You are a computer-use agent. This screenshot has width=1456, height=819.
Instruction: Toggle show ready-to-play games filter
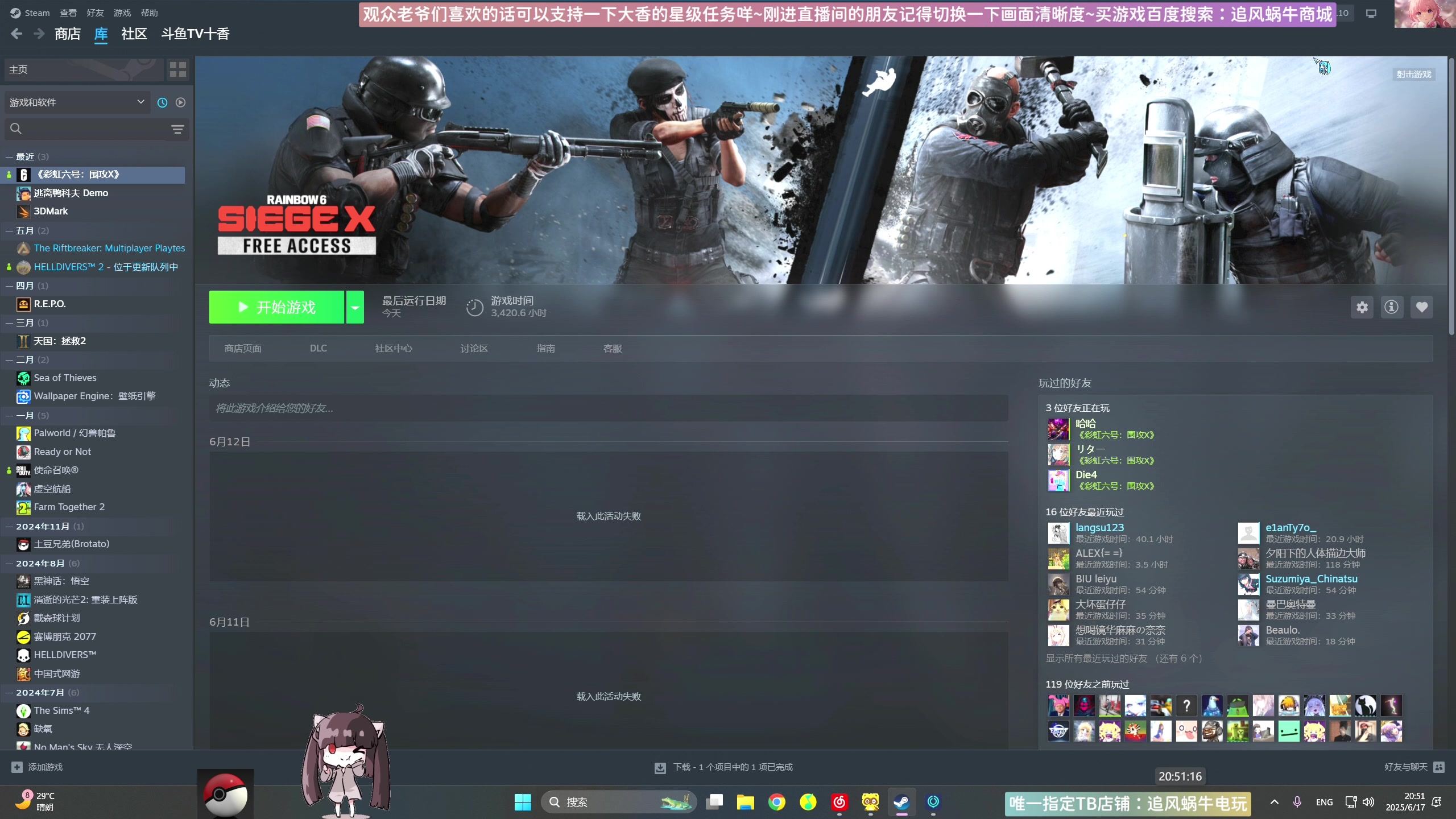(x=180, y=102)
